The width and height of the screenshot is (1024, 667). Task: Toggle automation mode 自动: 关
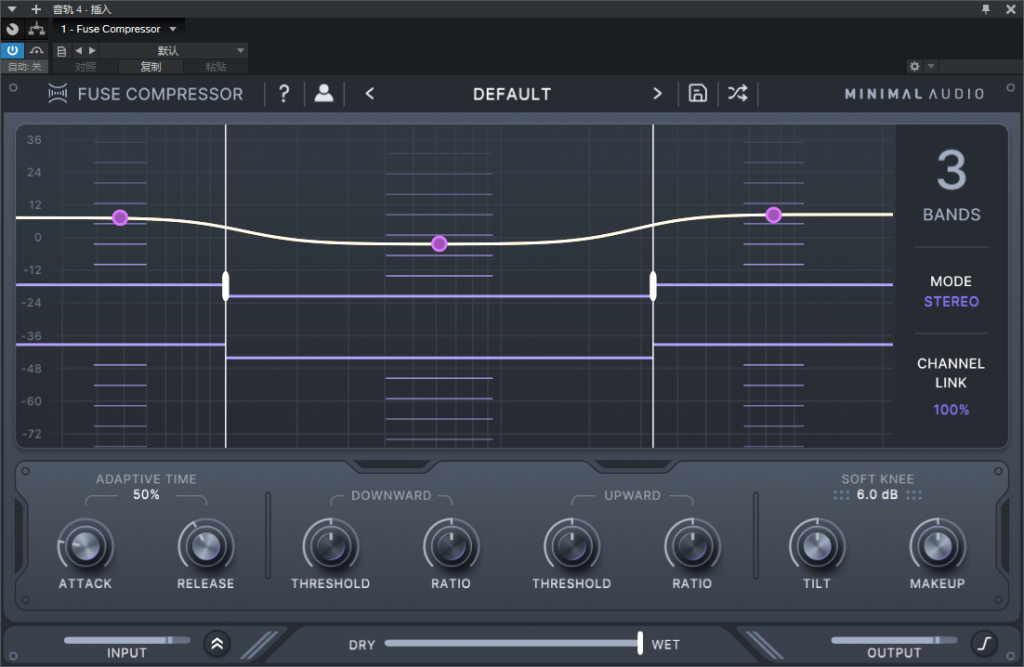[x=25, y=67]
